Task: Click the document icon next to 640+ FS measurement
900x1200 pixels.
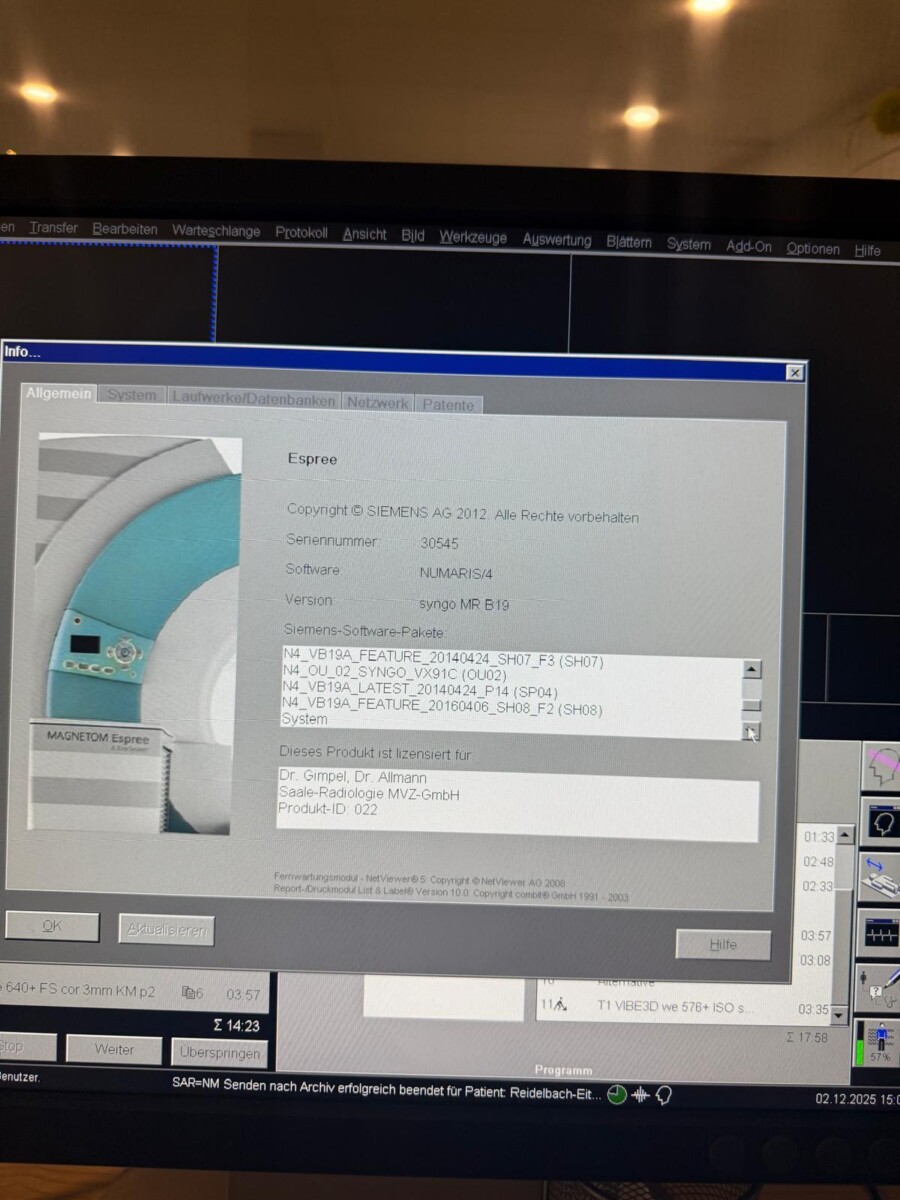Action: tap(190, 990)
